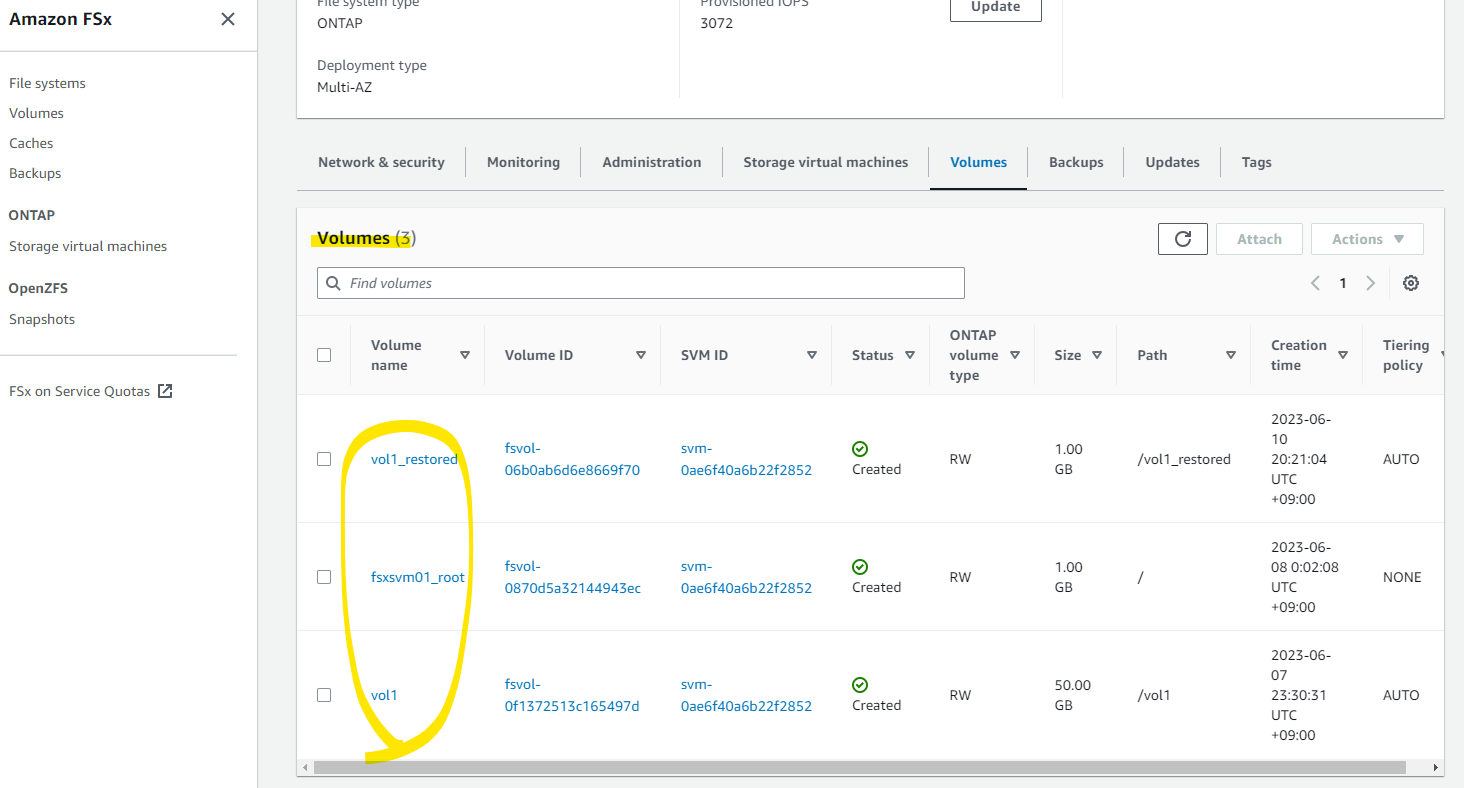Image resolution: width=1464 pixels, height=788 pixels.
Task: Open volume ID fsvol-06b0ab6d6e8669f70
Action: 572,459
